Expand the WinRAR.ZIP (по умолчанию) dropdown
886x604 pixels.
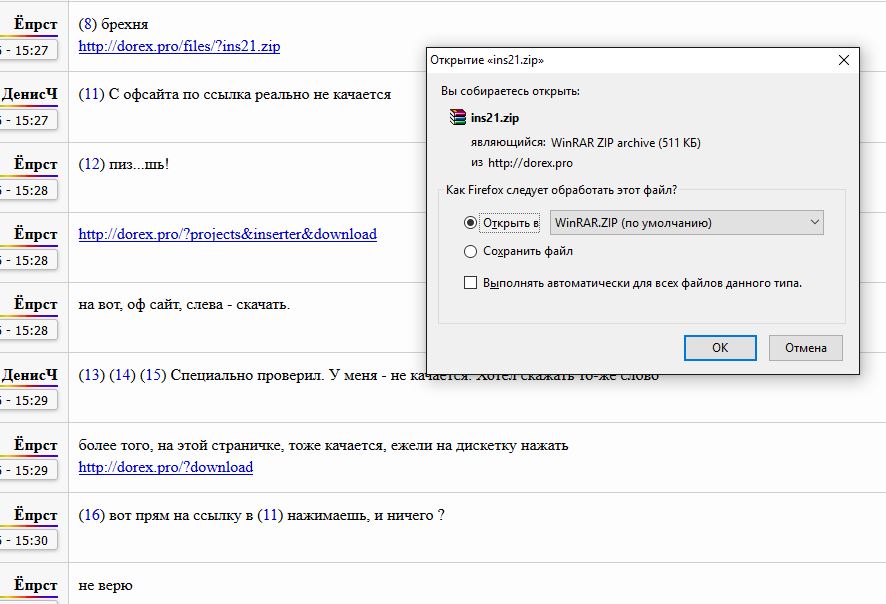(x=687, y=223)
